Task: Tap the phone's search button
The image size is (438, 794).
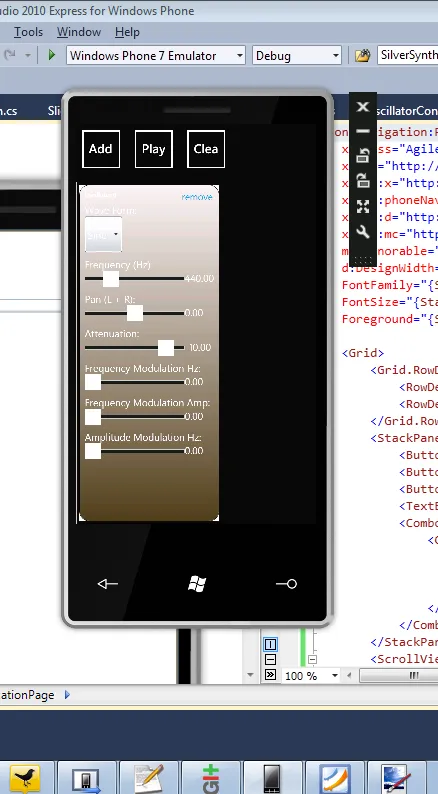Action: tap(287, 584)
